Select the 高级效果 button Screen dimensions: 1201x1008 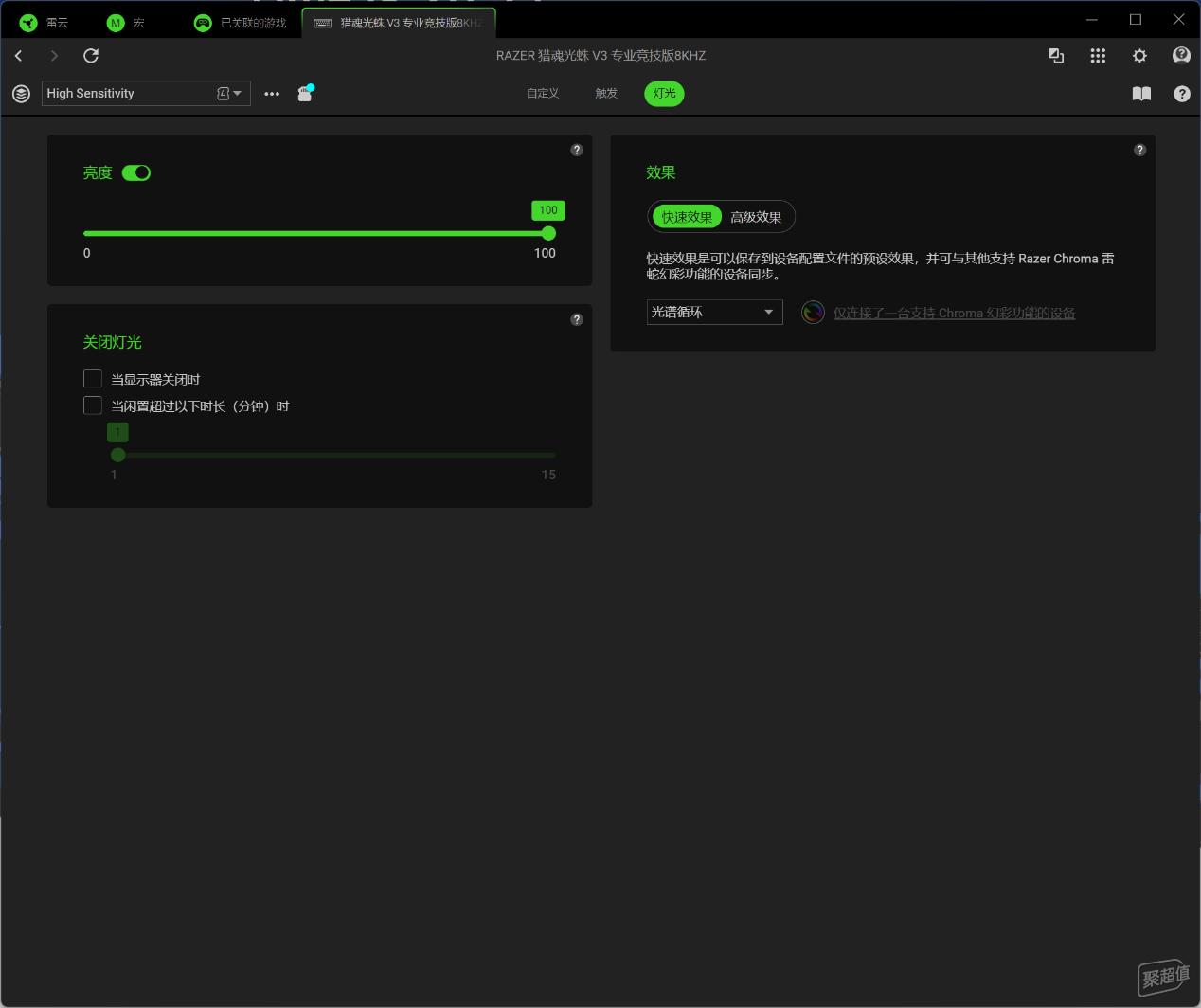[x=756, y=217]
